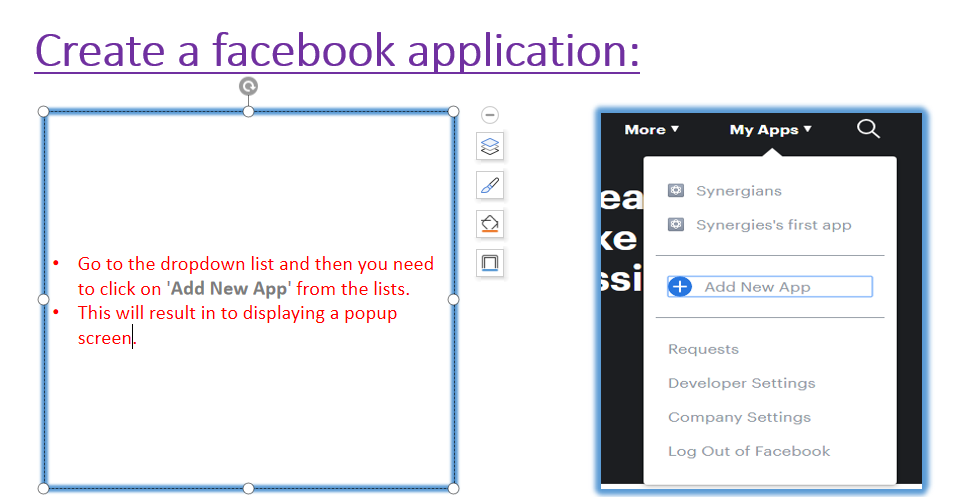Click the bold 'Add New App' text in the bullet

pyautogui.click(x=229, y=289)
